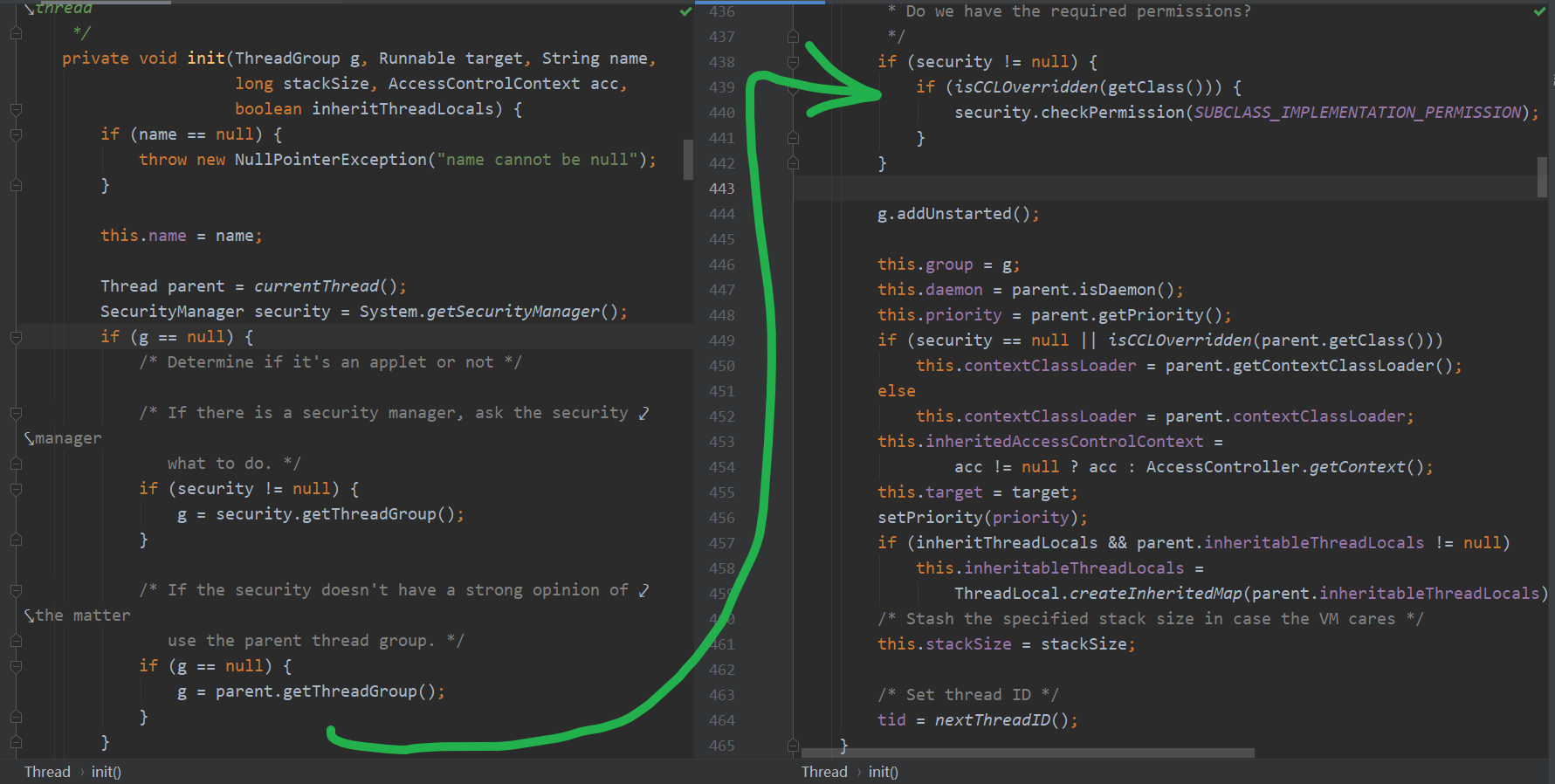This screenshot has width=1555, height=784.
Task: Click 'SUBCLASS_IMPLEMENTATION_PERMISSION' constant
Action: pyautogui.click(x=1357, y=113)
